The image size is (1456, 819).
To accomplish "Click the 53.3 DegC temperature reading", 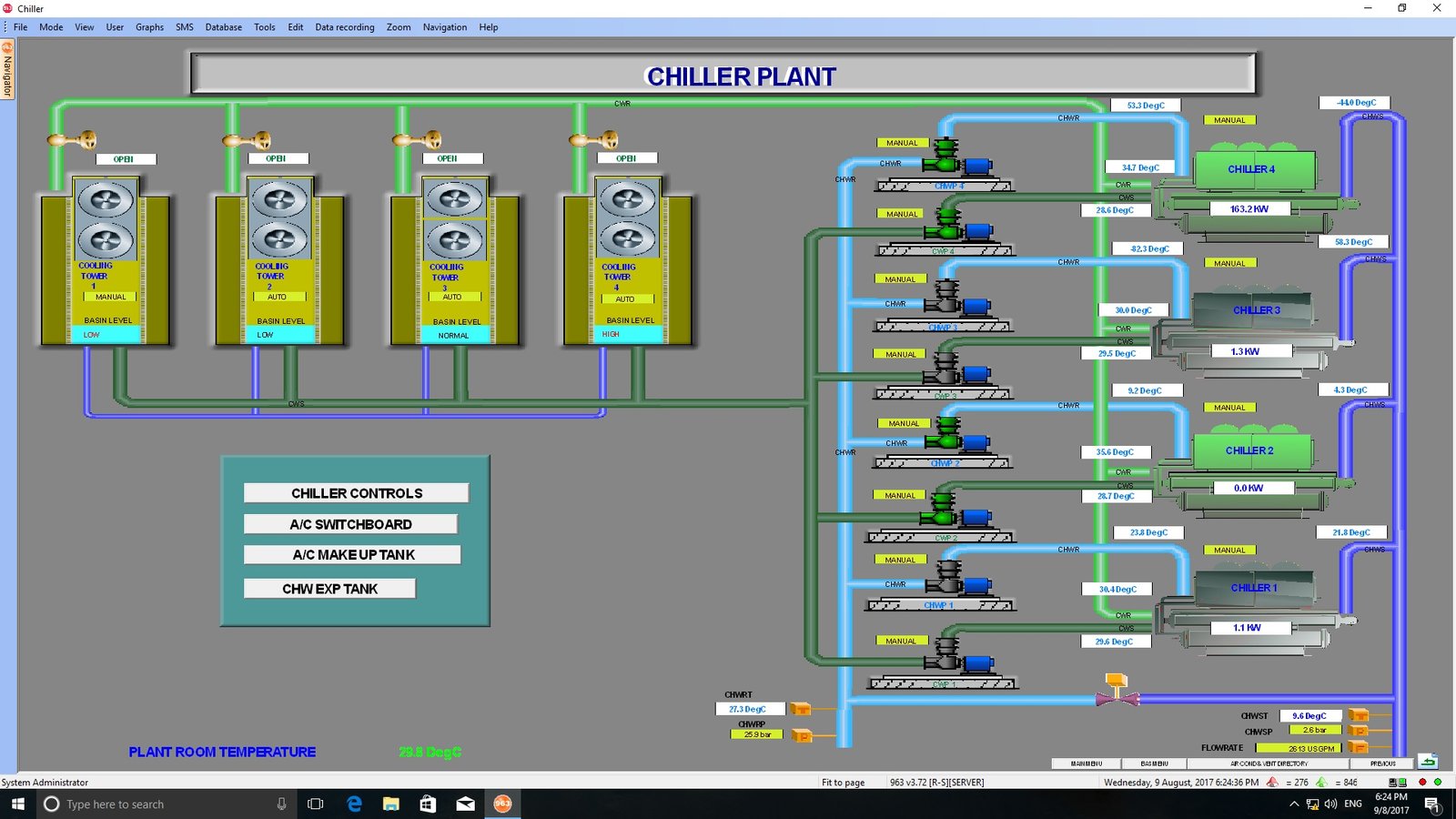I will (x=1146, y=106).
